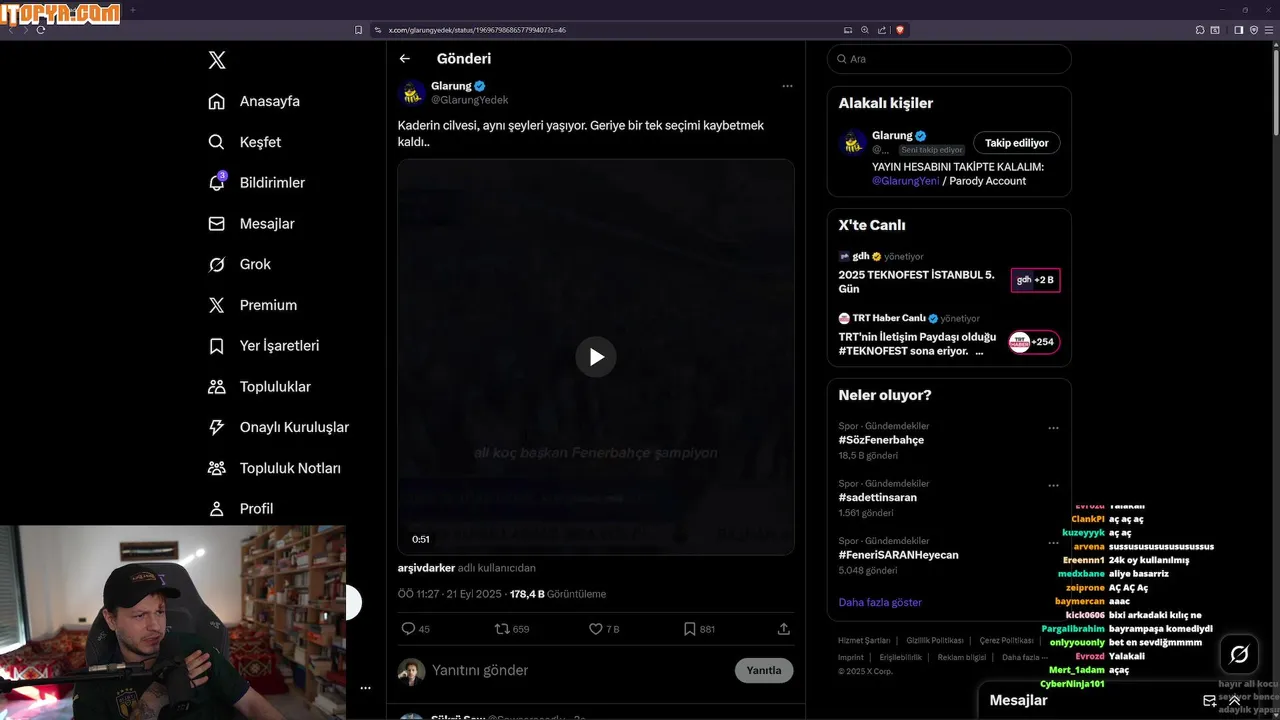Open the 2025 TEKNOFEST İSTANBUL live broadcast
1280x720 pixels.
(x=917, y=281)
